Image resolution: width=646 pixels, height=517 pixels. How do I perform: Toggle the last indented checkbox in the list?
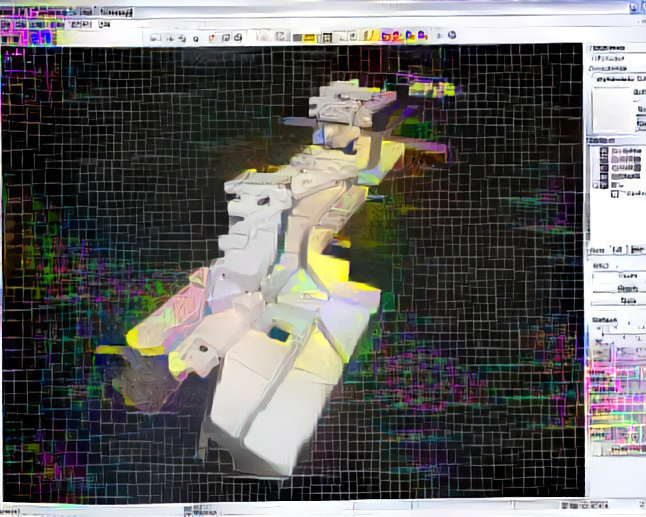click(x=612, y=194)
